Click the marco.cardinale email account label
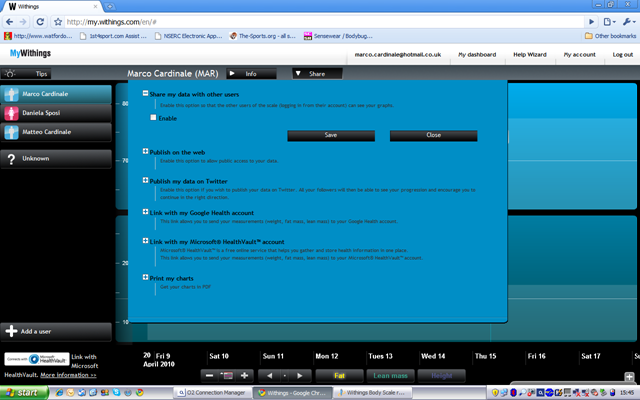 pyautogui.click(x=398, y=55)
